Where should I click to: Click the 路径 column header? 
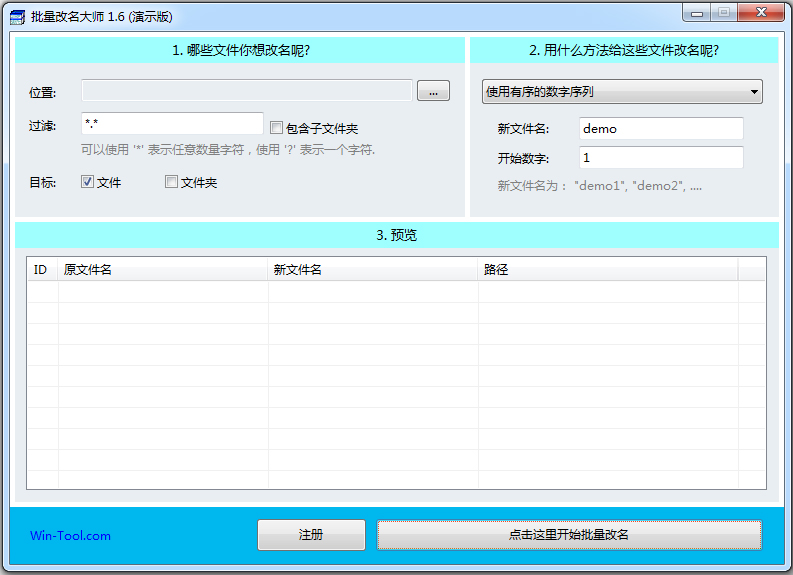[608, 270]
